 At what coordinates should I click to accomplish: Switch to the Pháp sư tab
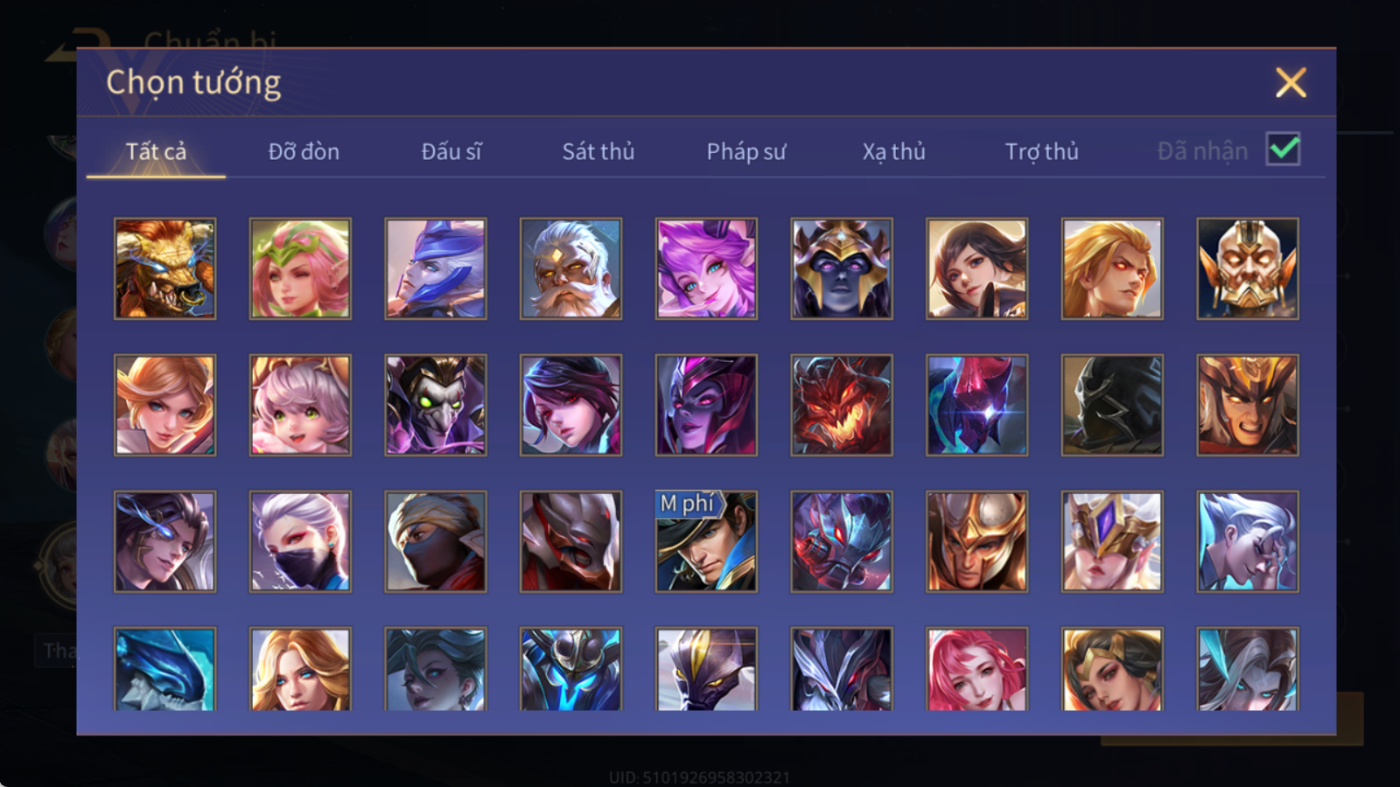tap(746, 152)
